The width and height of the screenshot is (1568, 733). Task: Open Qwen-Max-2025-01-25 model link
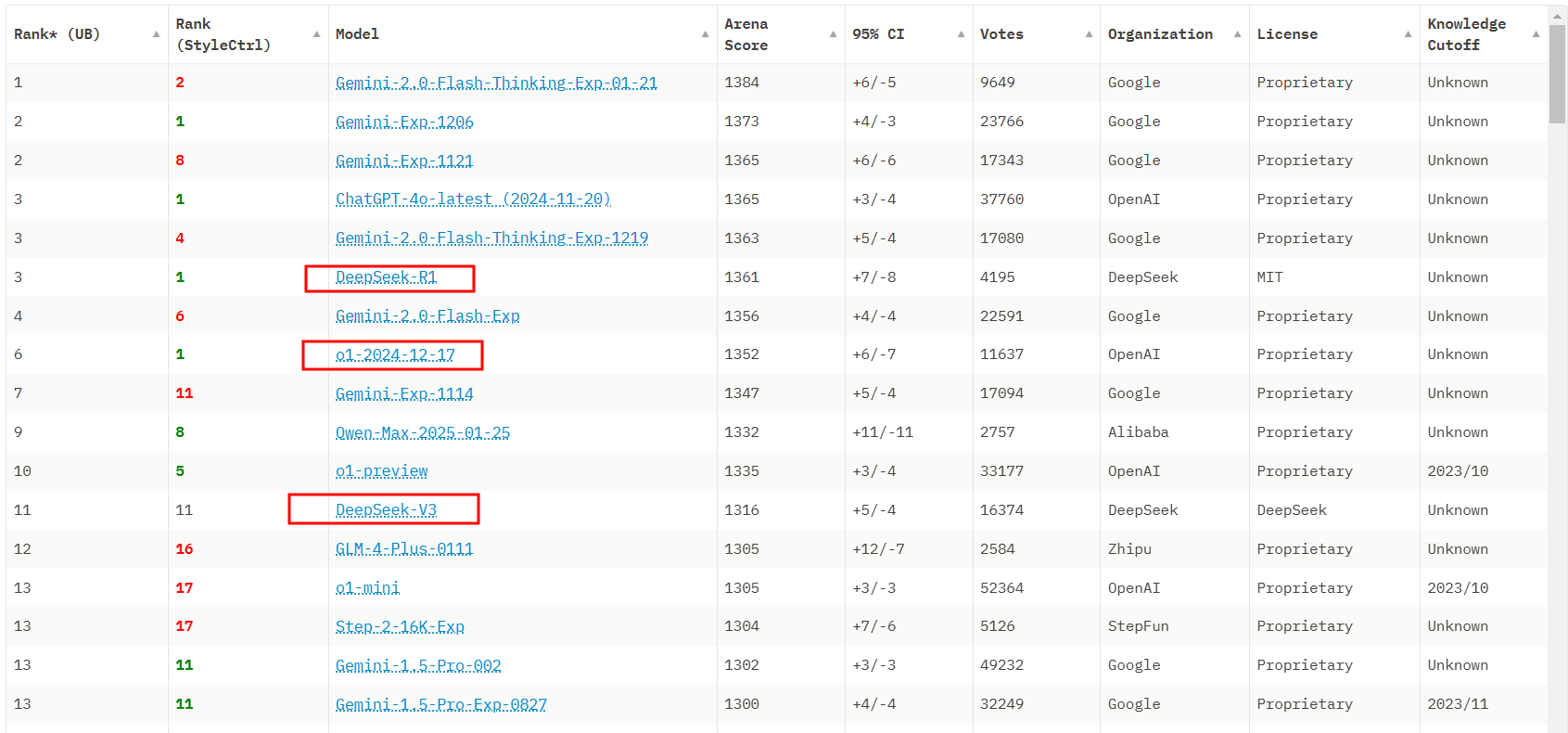point(423,433)
